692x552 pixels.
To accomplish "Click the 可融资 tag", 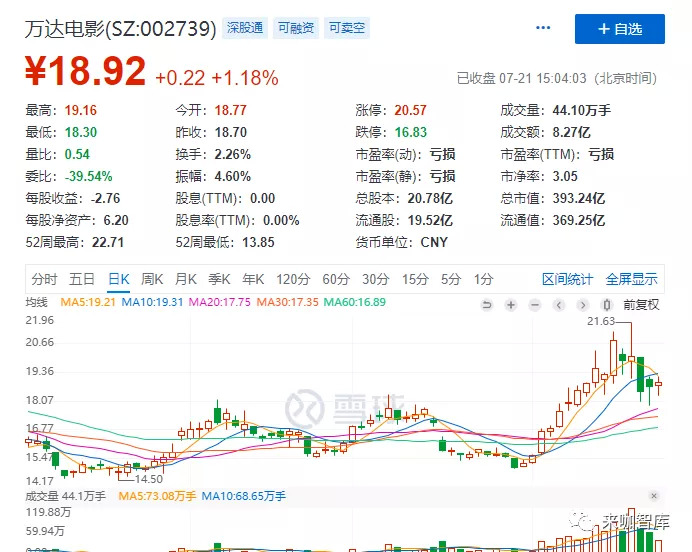I will tap(296, 28).
